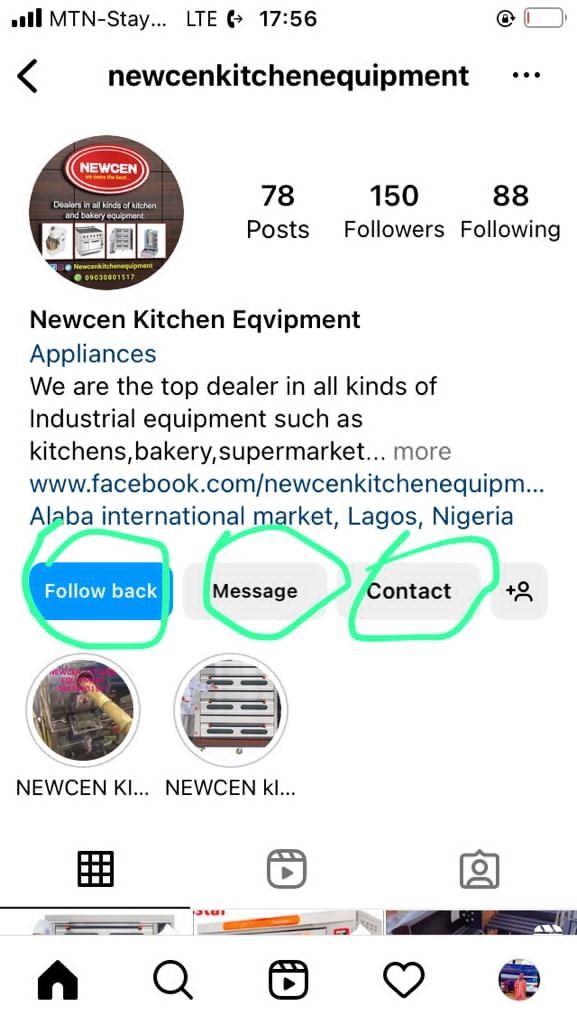This screenshot has width=577, height=1024.
Task: Open the first NEWCEN story highlight
Action: pyautogui.click(x=83, y=711)
